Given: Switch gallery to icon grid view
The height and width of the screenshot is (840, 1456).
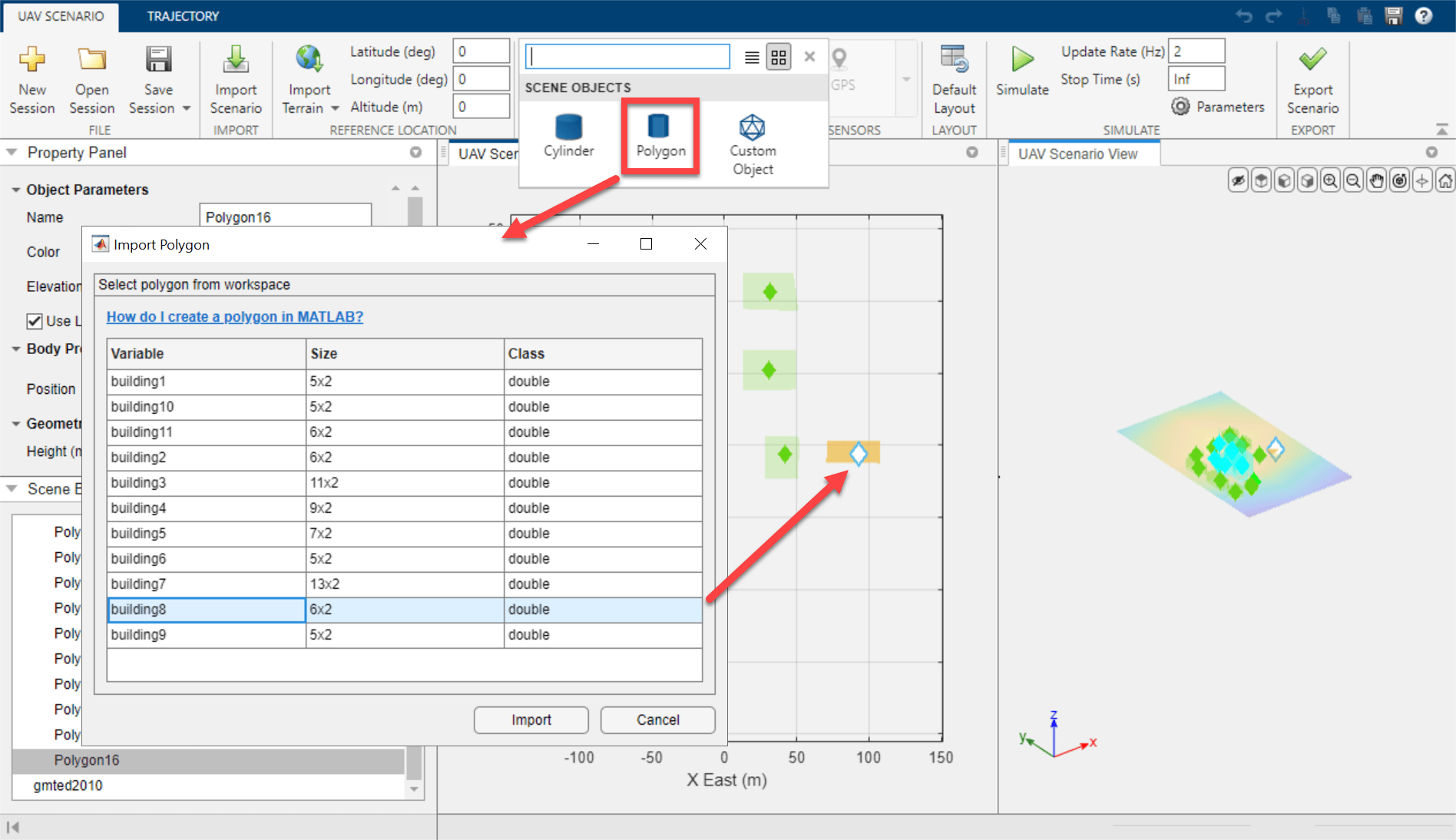Looking at the screenshot, I should tap(779, 57).
